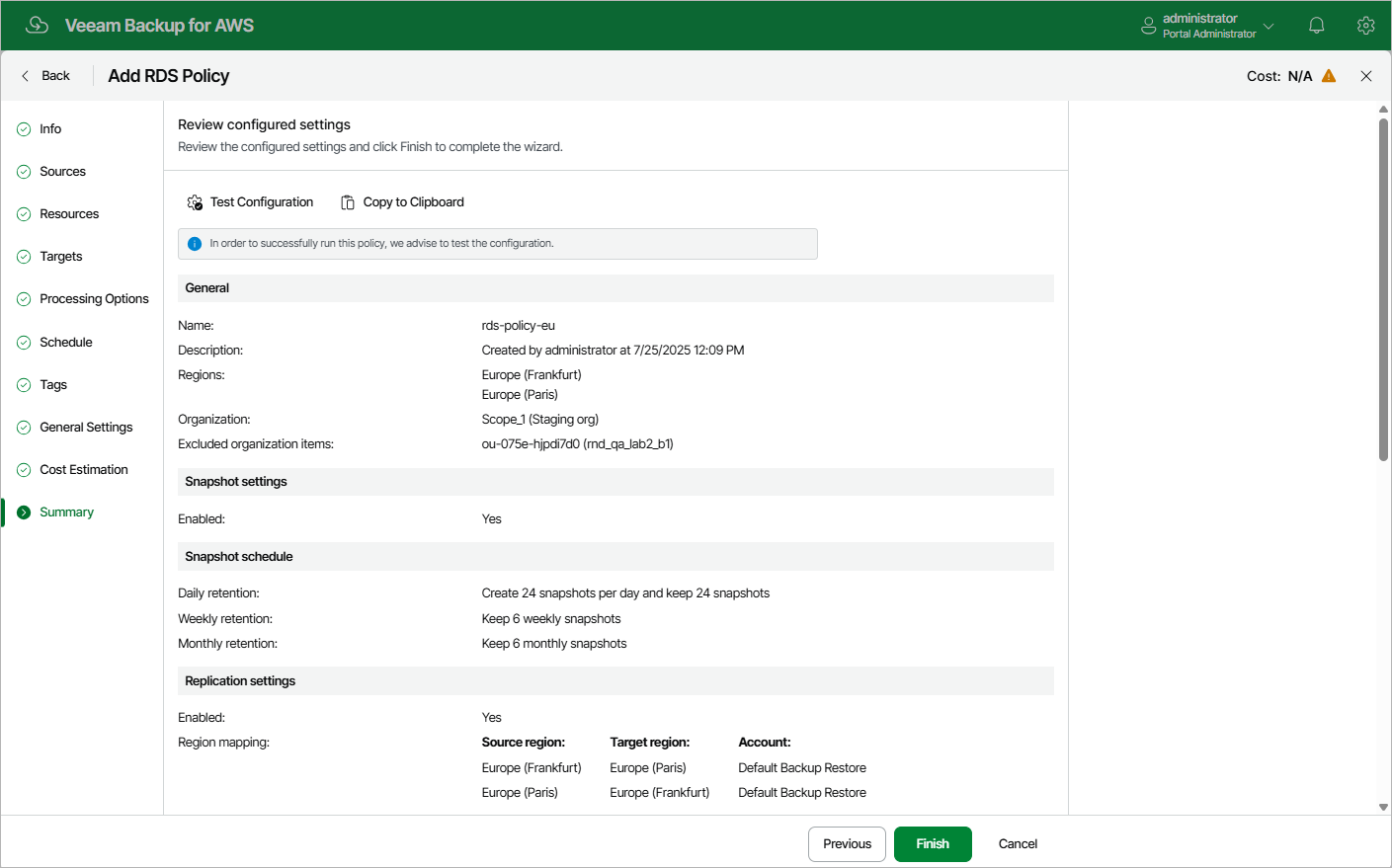
Task: Click 'Create 24 snapshots per day' value
Action: [x=625, y=593]
